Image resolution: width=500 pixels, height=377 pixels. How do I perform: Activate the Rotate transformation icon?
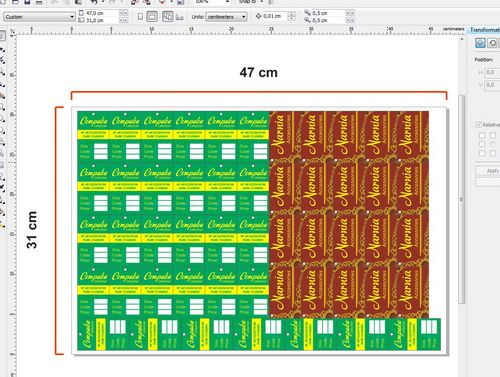(x=492, y=43)
